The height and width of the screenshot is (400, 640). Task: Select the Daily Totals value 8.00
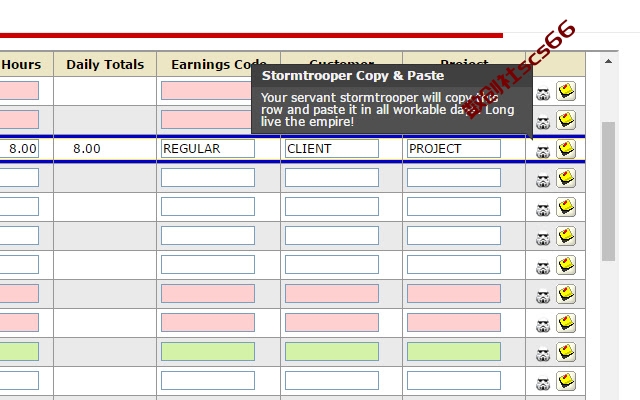pos(87,149)
